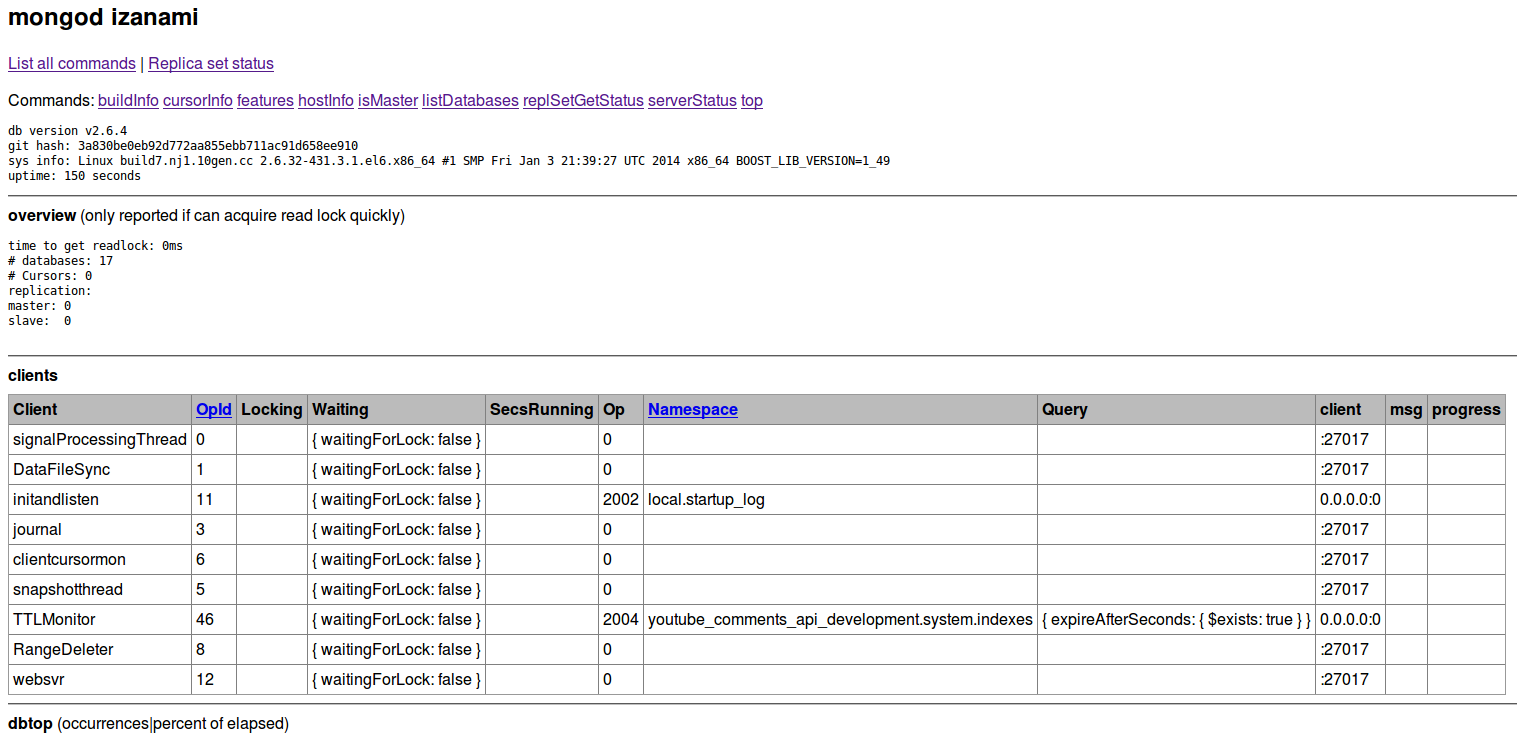
Task: Click the expireAfterSeconds query cell
Action: (1176, 619)
